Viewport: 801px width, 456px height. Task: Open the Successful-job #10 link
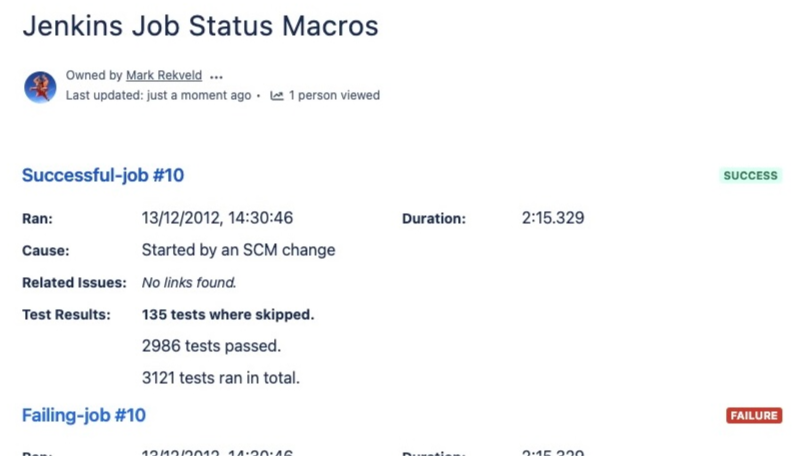click(103, 176)
